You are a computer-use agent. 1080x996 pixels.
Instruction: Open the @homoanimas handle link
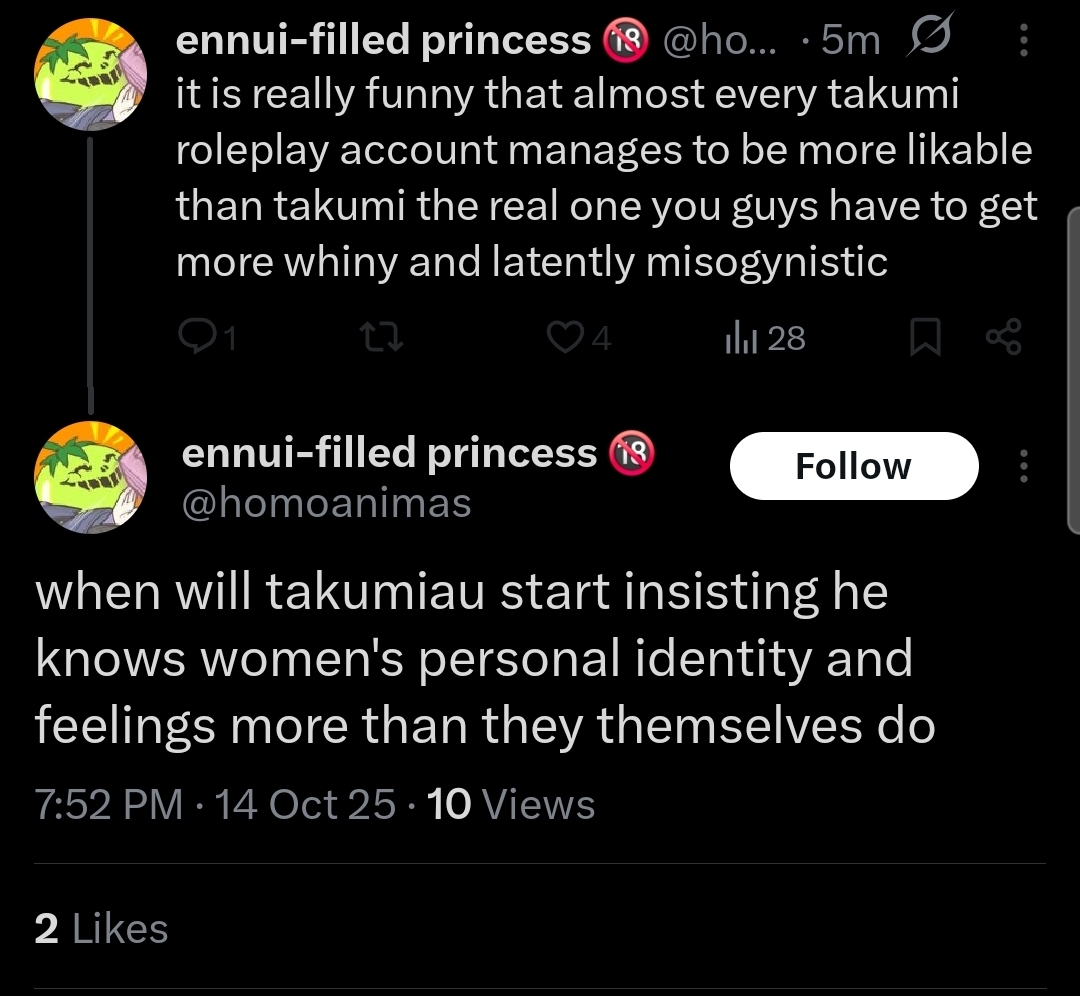[326, 503]
